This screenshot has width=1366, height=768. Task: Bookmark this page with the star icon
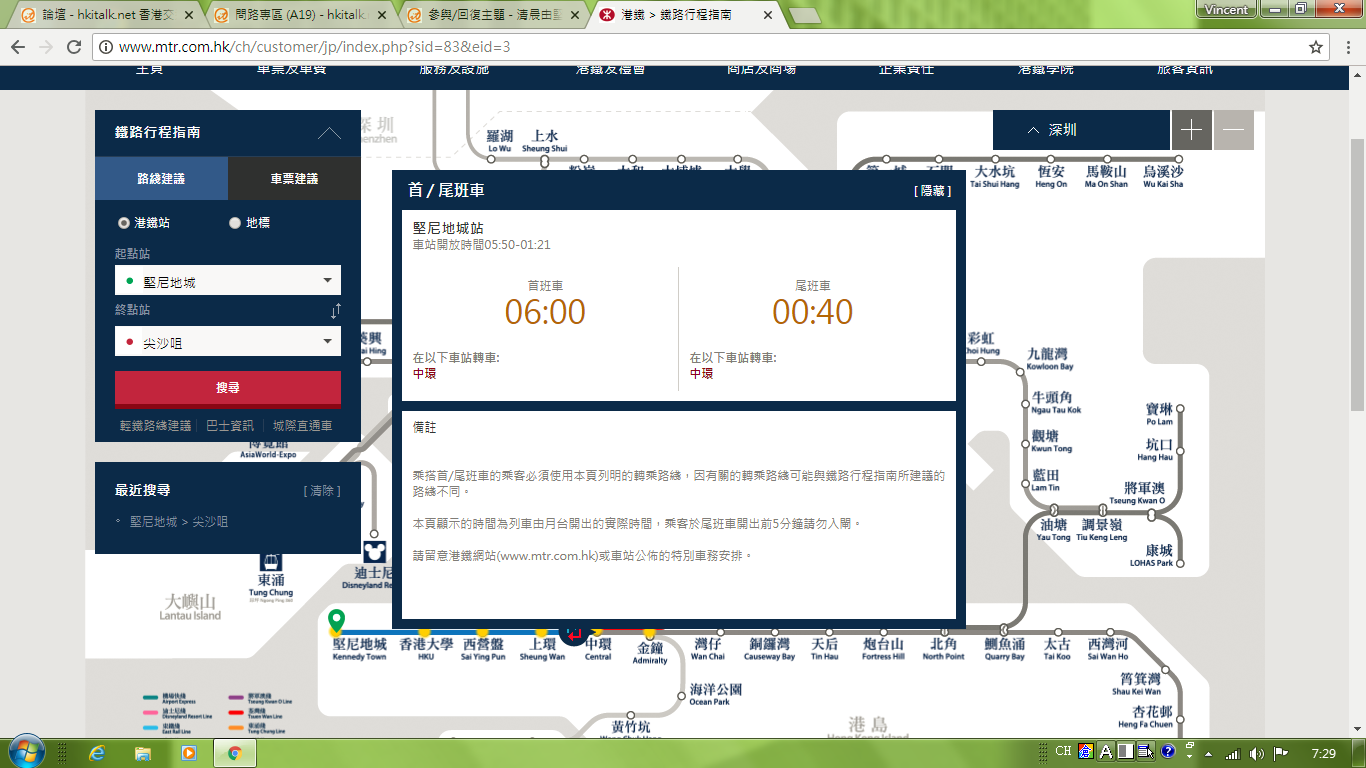pos(1316,47)
